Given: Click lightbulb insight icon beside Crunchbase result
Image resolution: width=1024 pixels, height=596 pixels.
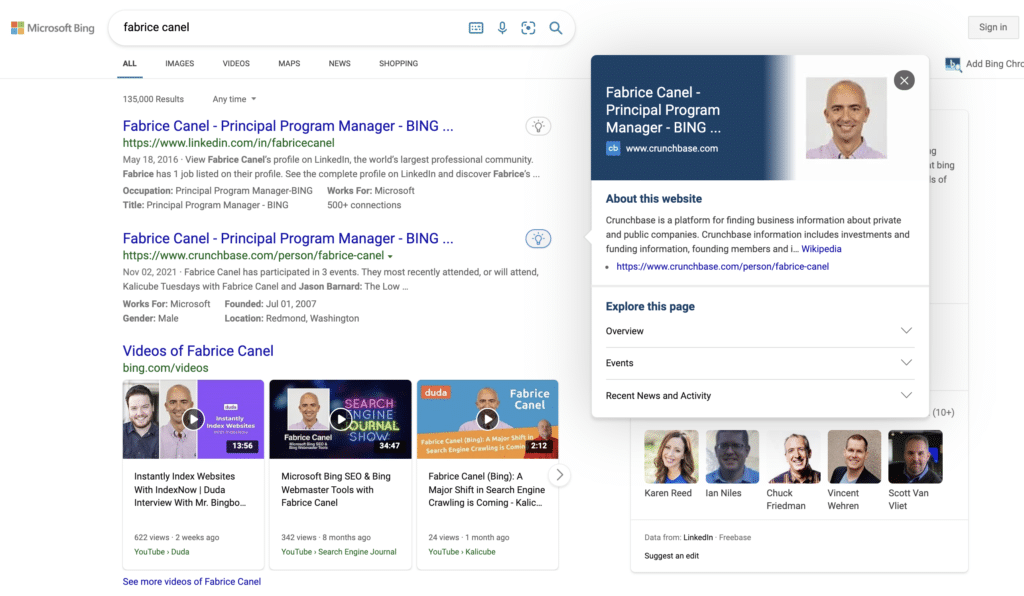Looking at the screenshot, I should 538,238.
